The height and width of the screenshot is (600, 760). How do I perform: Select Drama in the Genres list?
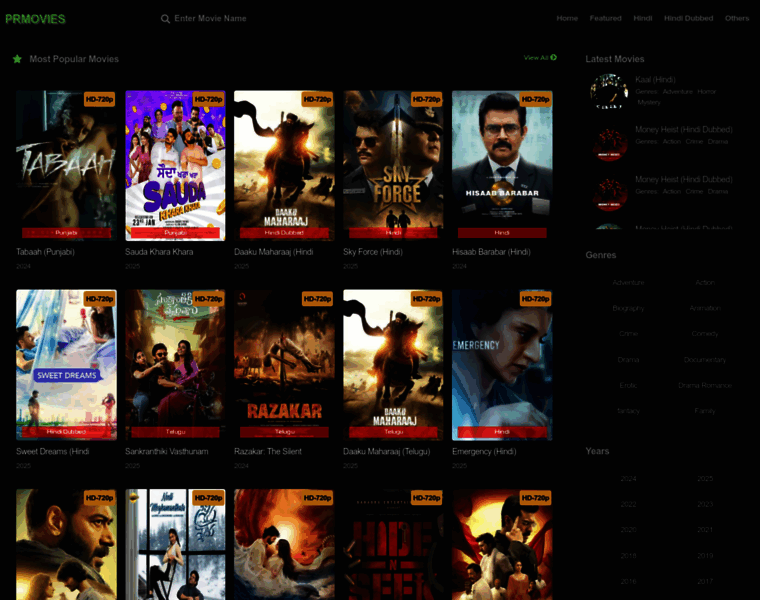(x=628, y=360)
